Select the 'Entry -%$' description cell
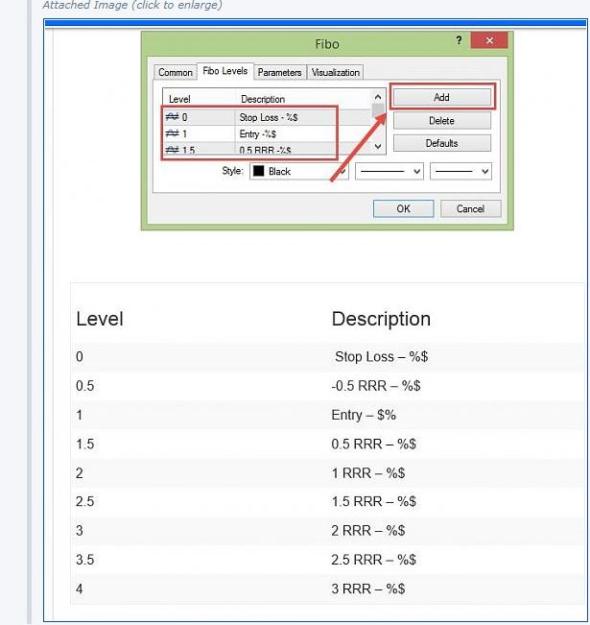Screen dimensions: 590x625 pos(258,134)
